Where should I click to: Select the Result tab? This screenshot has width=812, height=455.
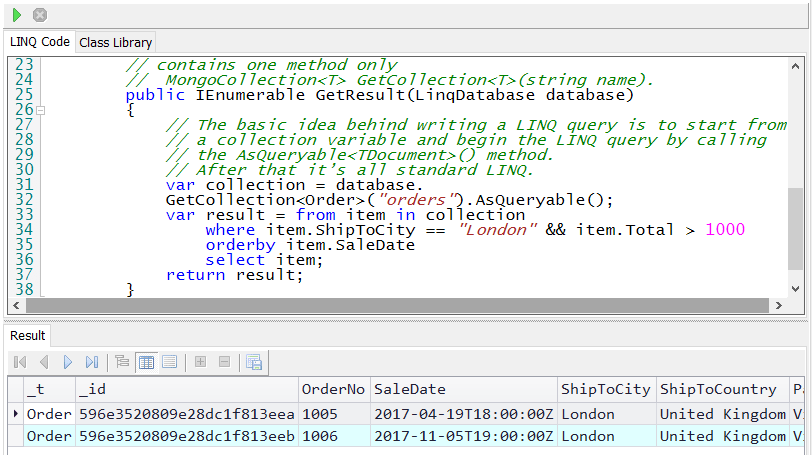click(x=28, y=336)
